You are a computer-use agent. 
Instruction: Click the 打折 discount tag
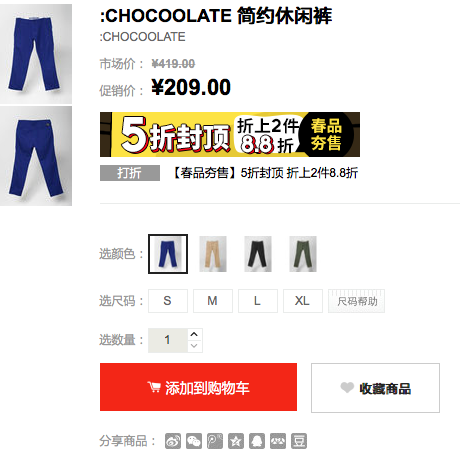coord(130,173)
